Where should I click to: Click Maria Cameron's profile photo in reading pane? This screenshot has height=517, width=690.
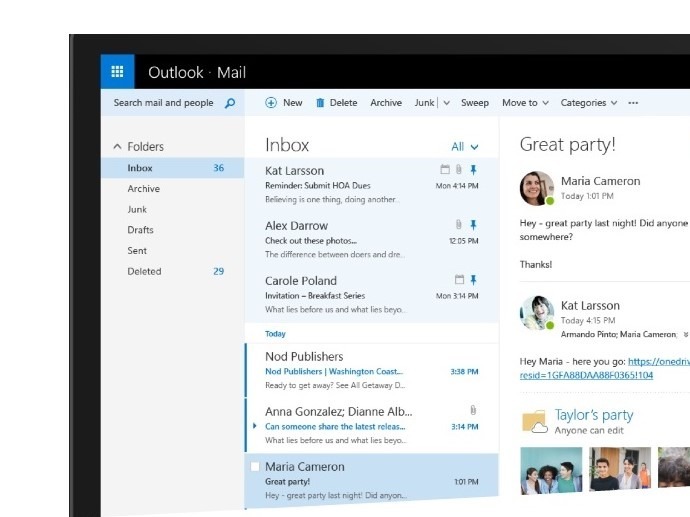[537, 188]
